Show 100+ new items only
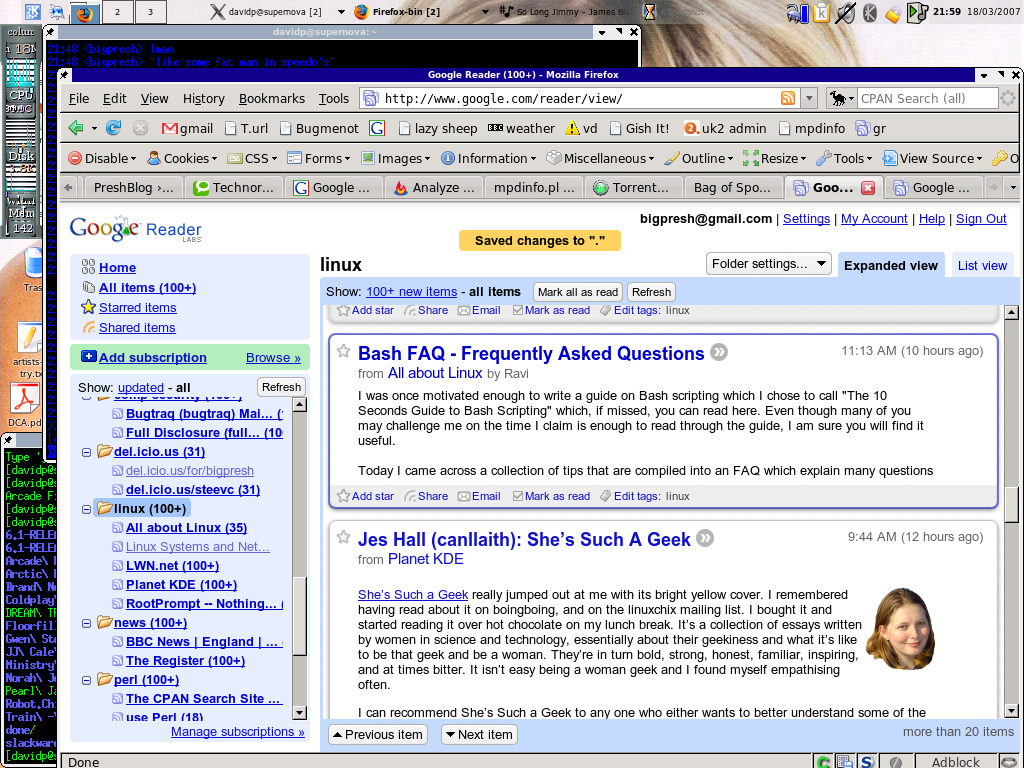Image resolution: width=1024 pixels, height=768 pixels. [x=411, y=292]
